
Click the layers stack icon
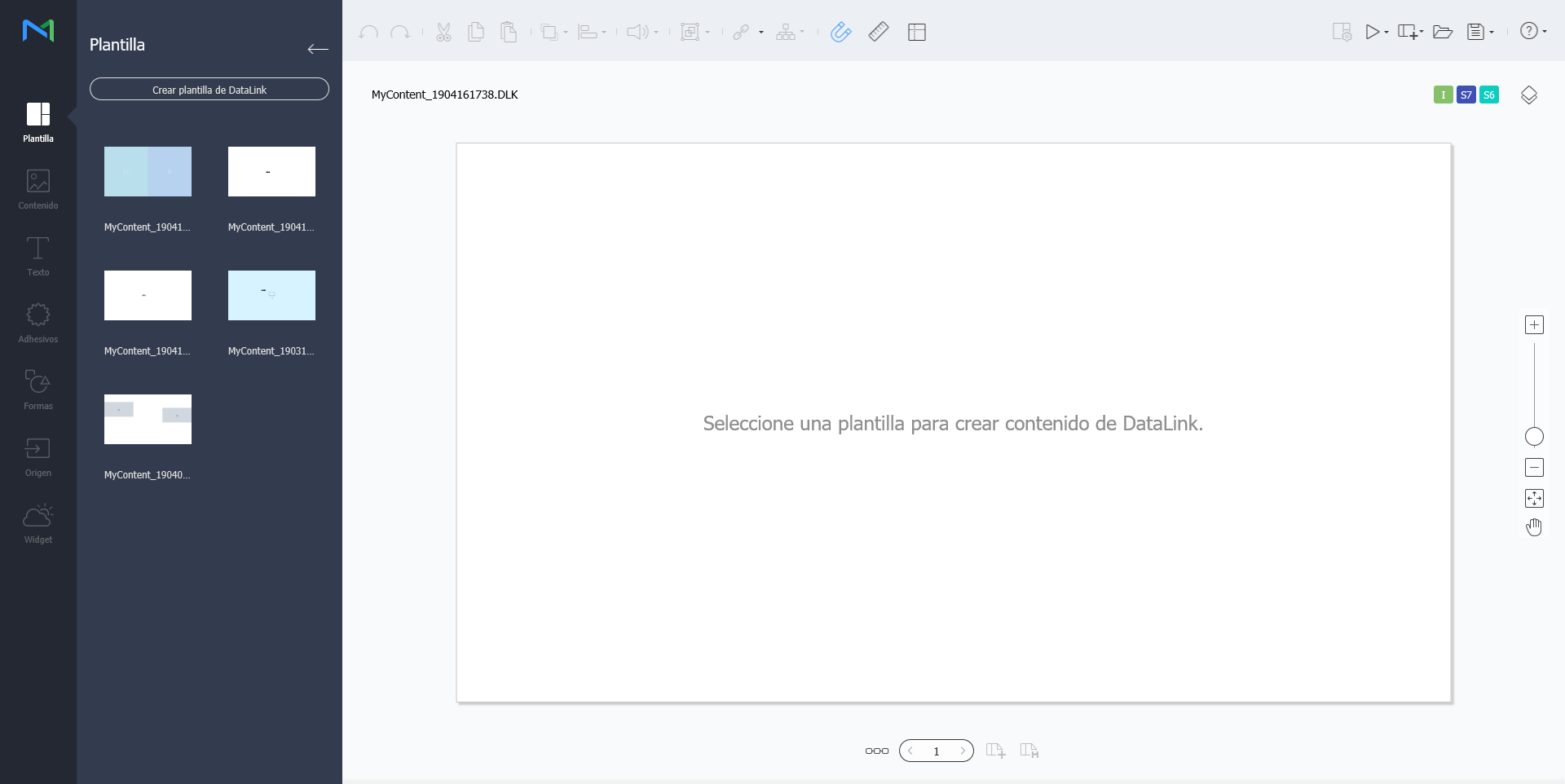pyautogui.click(x=1528, y=95)
